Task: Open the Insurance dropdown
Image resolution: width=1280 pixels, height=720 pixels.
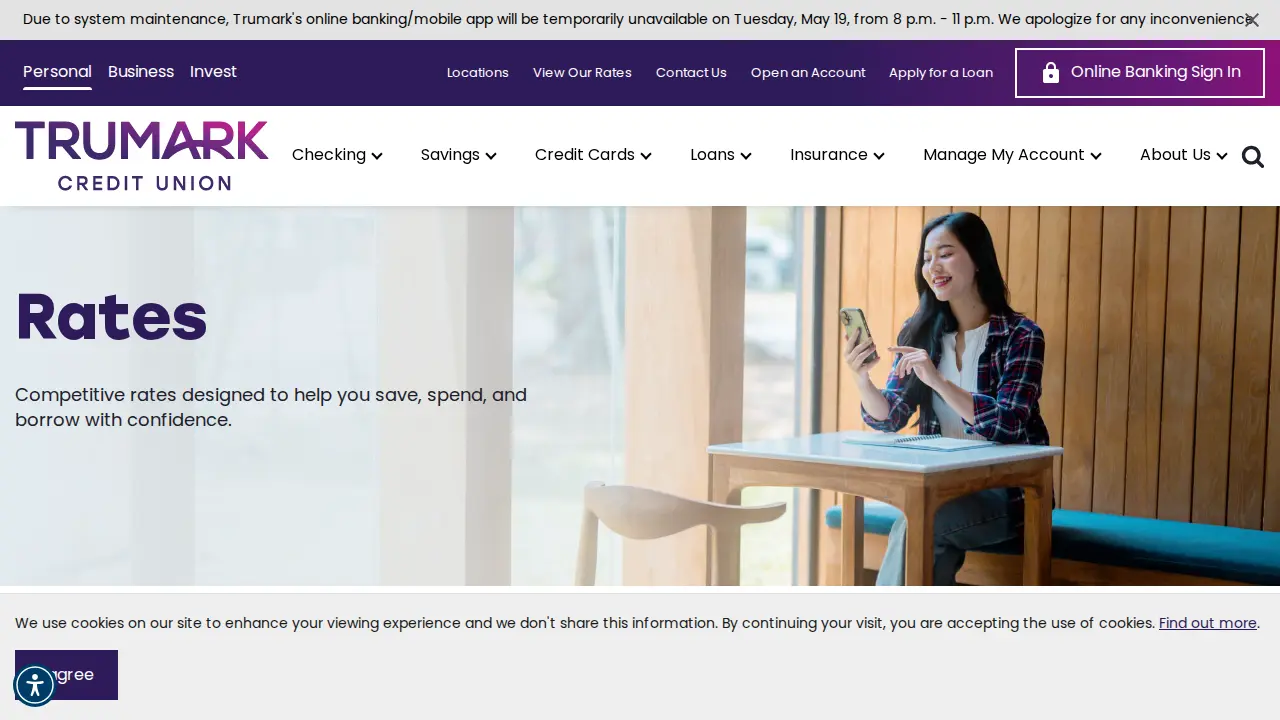Action: (837, 155)
